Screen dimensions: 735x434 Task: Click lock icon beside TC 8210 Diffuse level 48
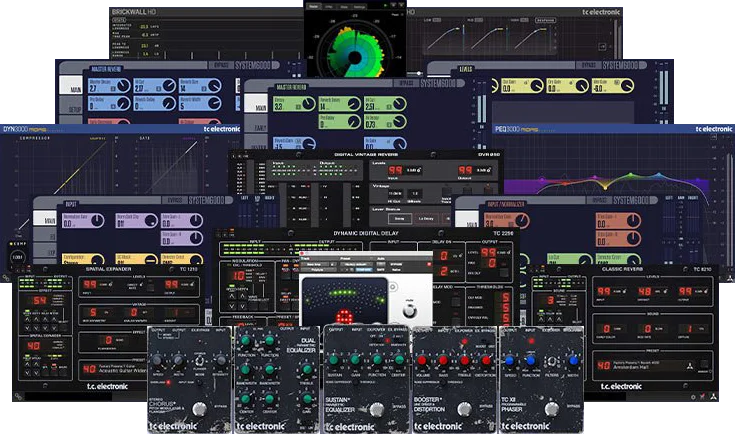(665, 291)
